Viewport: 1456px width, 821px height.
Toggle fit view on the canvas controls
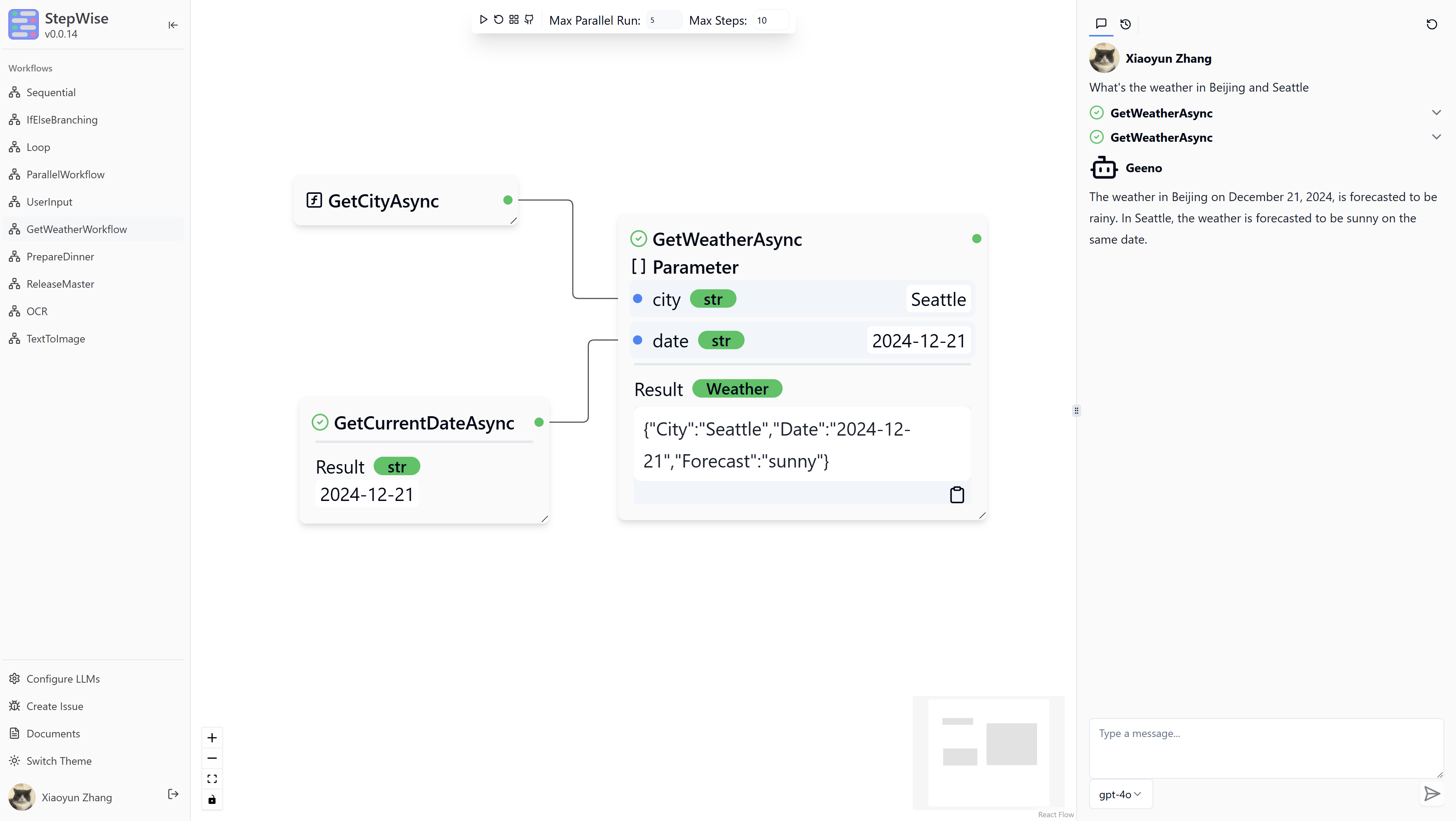point(212,779)
